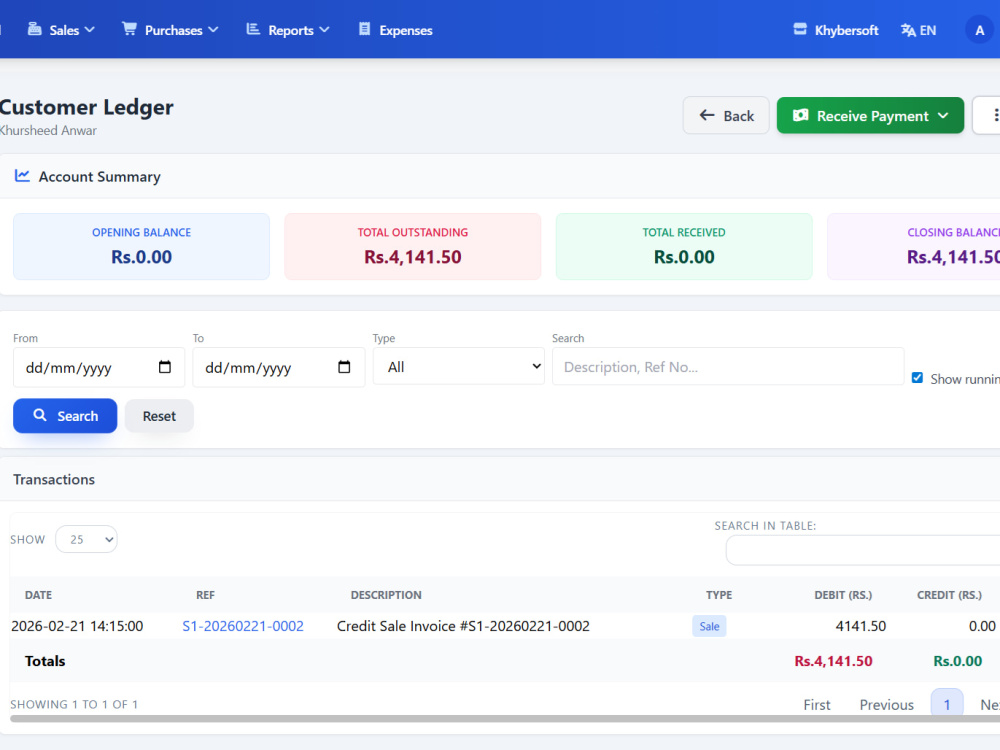Click the Closing Balance card
The image size is (1000, 750).
tap(914, 246)
